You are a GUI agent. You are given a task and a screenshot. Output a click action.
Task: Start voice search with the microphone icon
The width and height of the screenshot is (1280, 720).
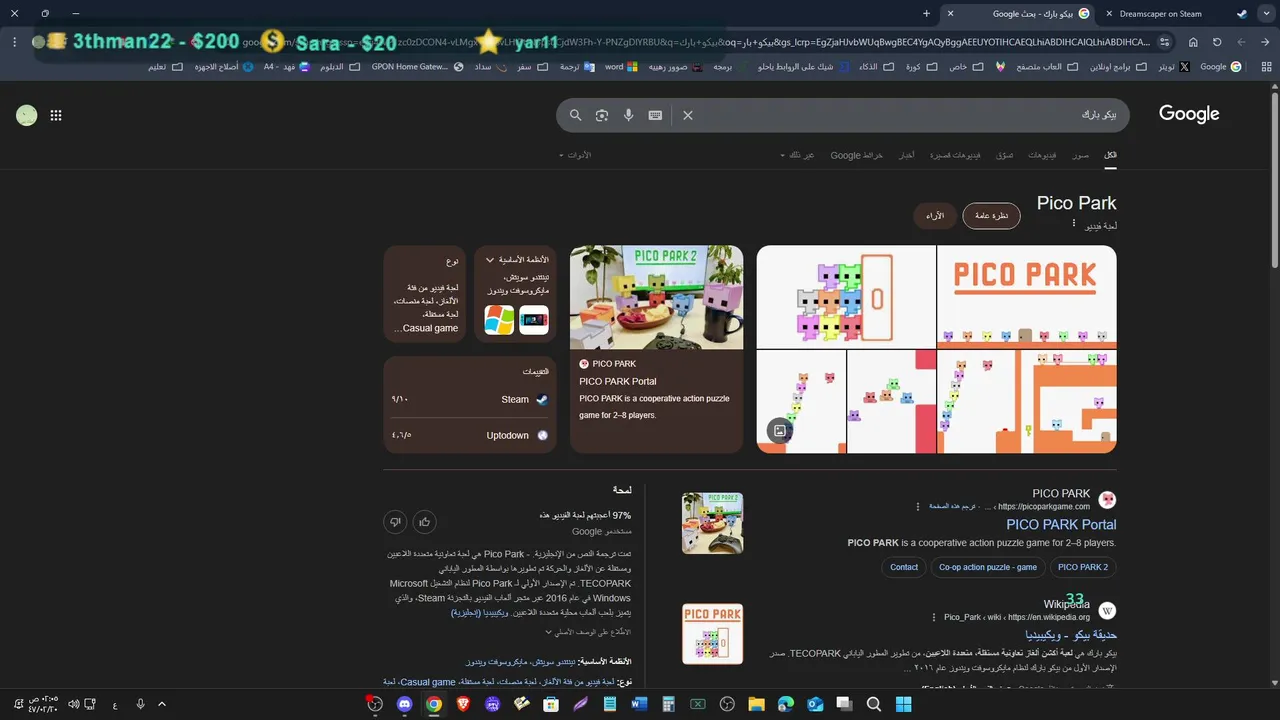[629, 115]
